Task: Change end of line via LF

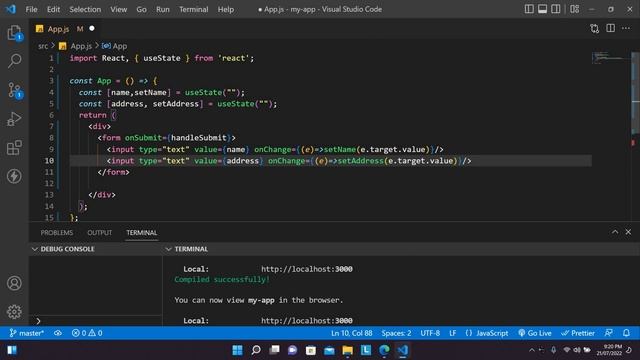Action: coord(453,333)
